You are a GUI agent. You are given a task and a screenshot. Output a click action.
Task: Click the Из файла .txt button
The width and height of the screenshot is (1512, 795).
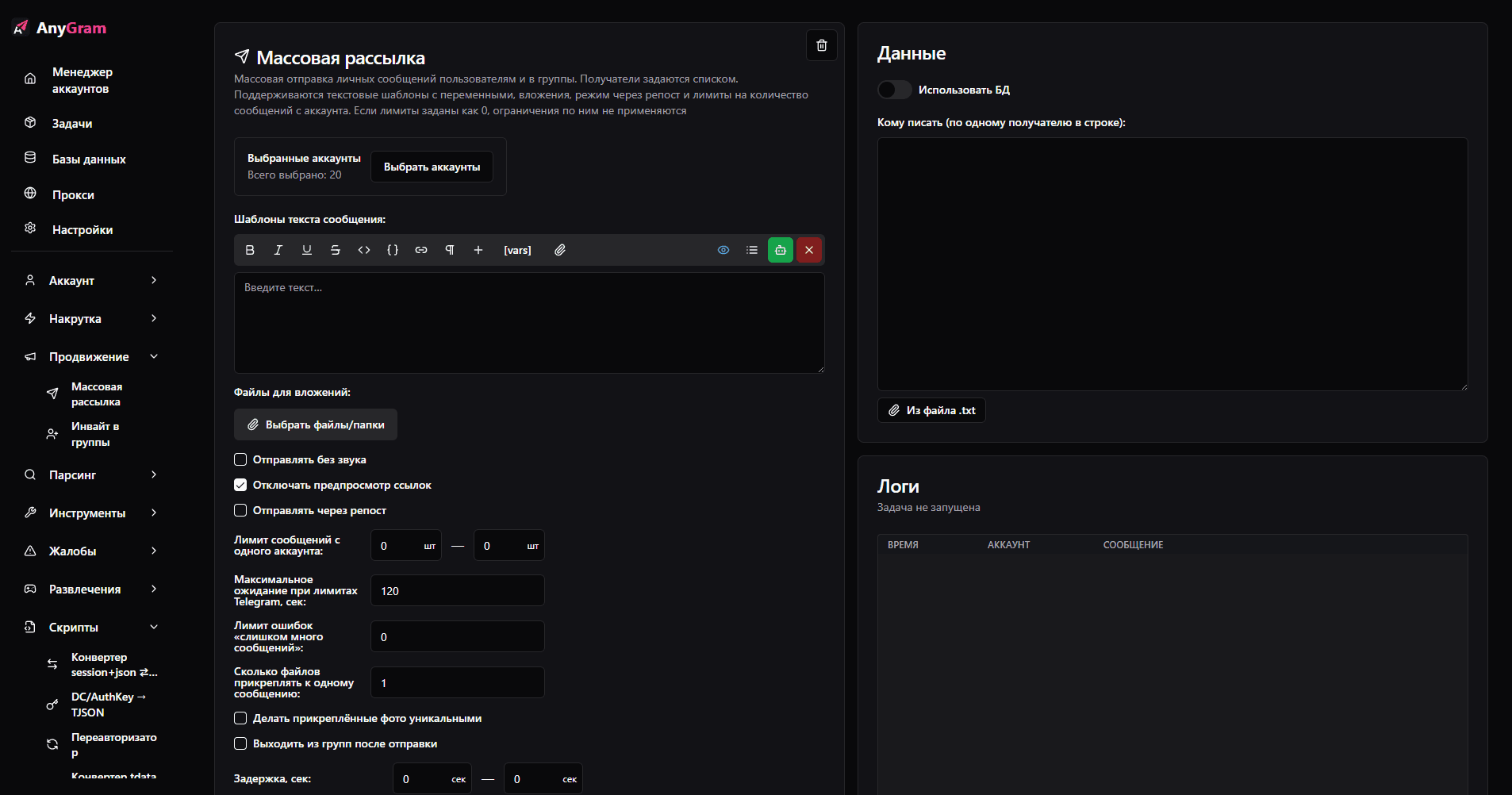tap(931, 410)
